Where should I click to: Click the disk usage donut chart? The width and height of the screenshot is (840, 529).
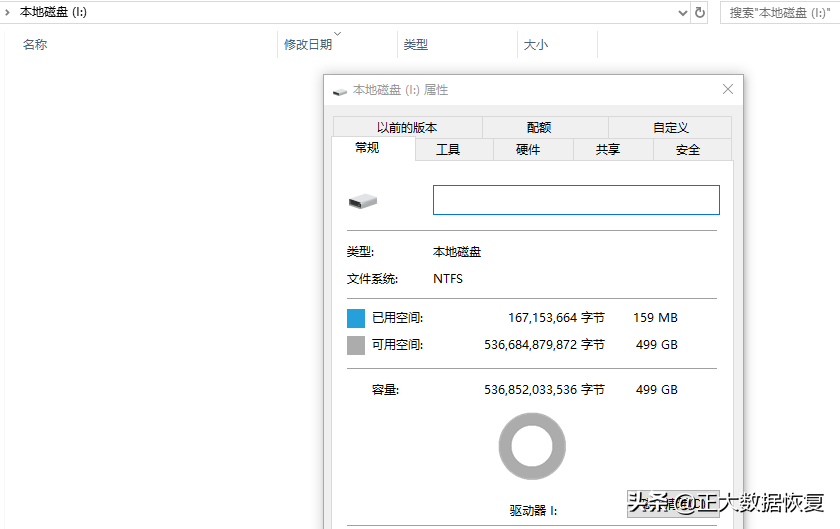click(x=532, y=446)
